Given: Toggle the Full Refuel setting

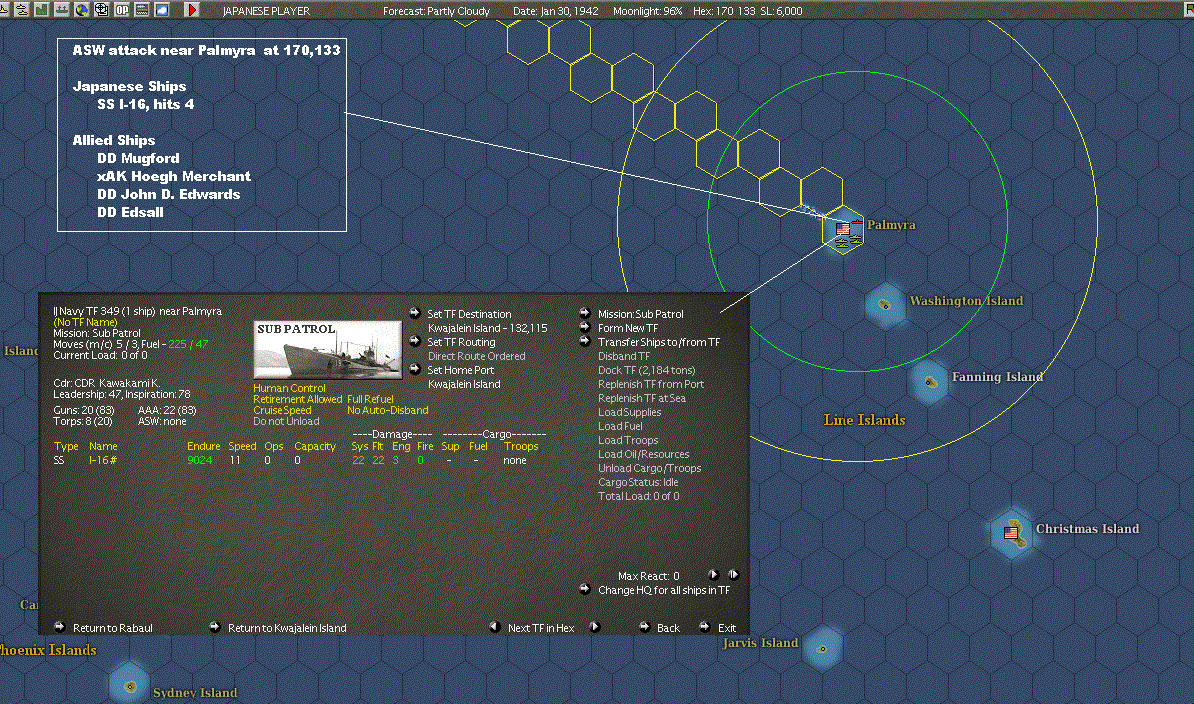Looking at the screenshot, I should [x=370, y=399].
